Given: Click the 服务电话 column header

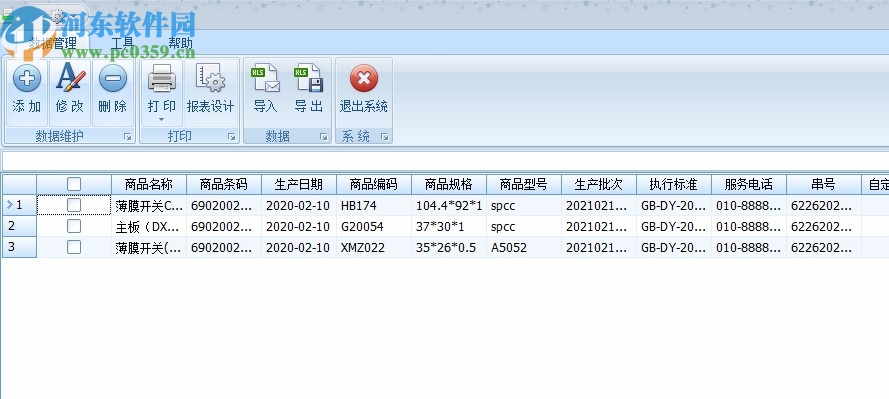Looking at the screenshot, I should pos(749,184).
